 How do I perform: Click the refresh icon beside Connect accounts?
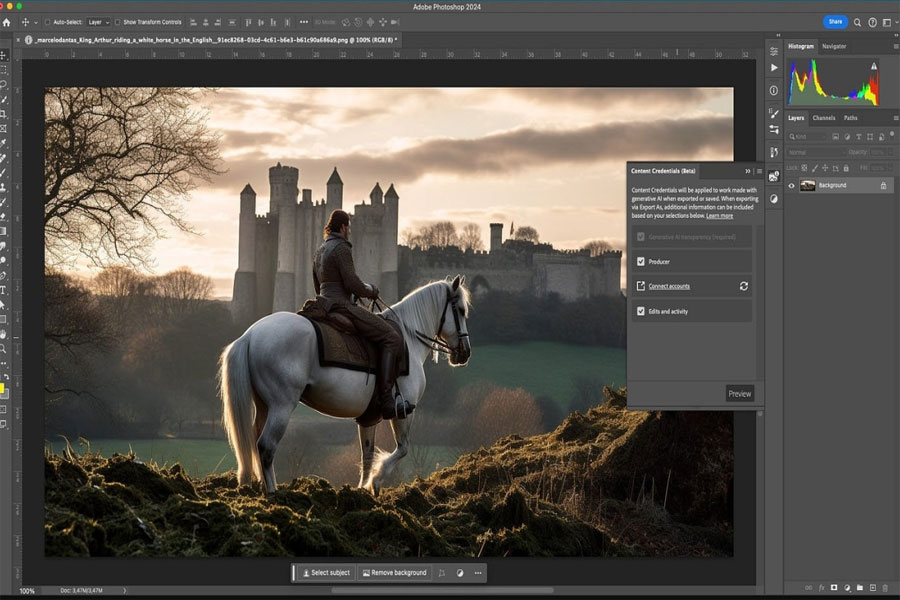[743, 286]
